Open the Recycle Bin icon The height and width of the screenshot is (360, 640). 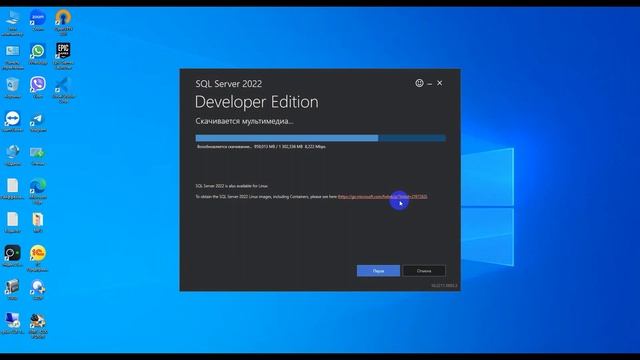point(12,88)
